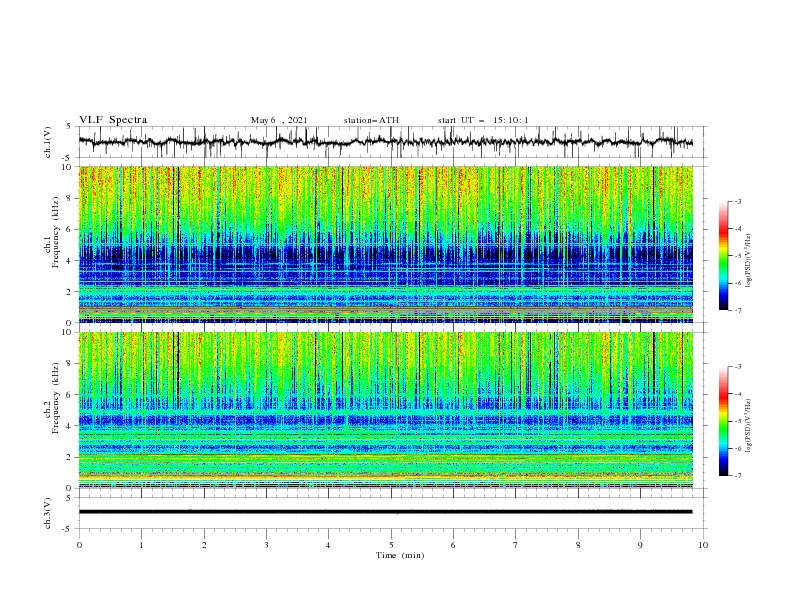Viewport: 792px width, 612px height.
Task: Click the ch.1 "Frequency (kHz)" axis label
Action: [55, 232]
